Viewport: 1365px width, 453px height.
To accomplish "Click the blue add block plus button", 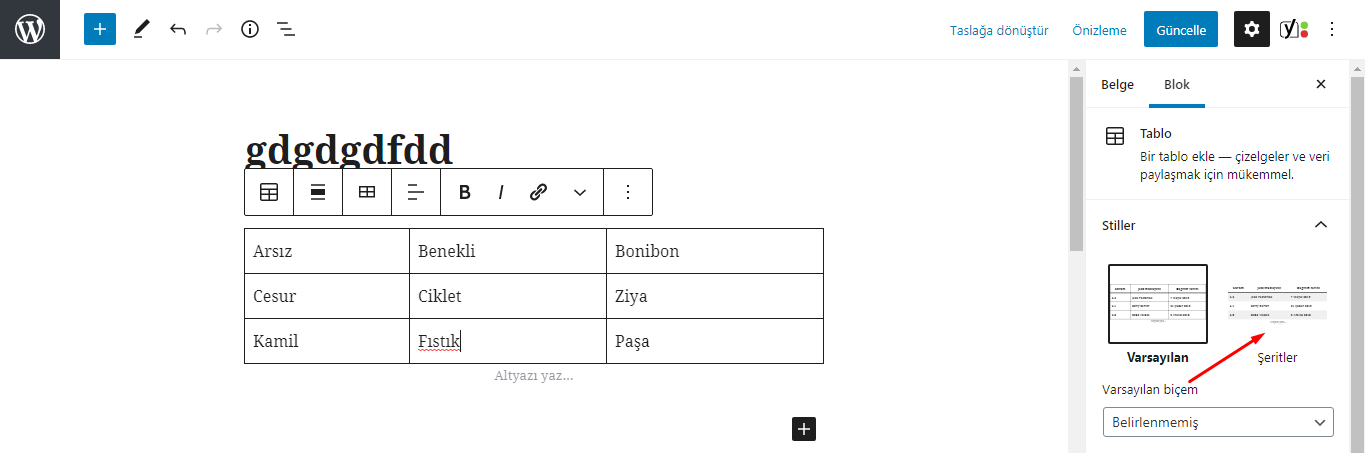I will 100,29.
